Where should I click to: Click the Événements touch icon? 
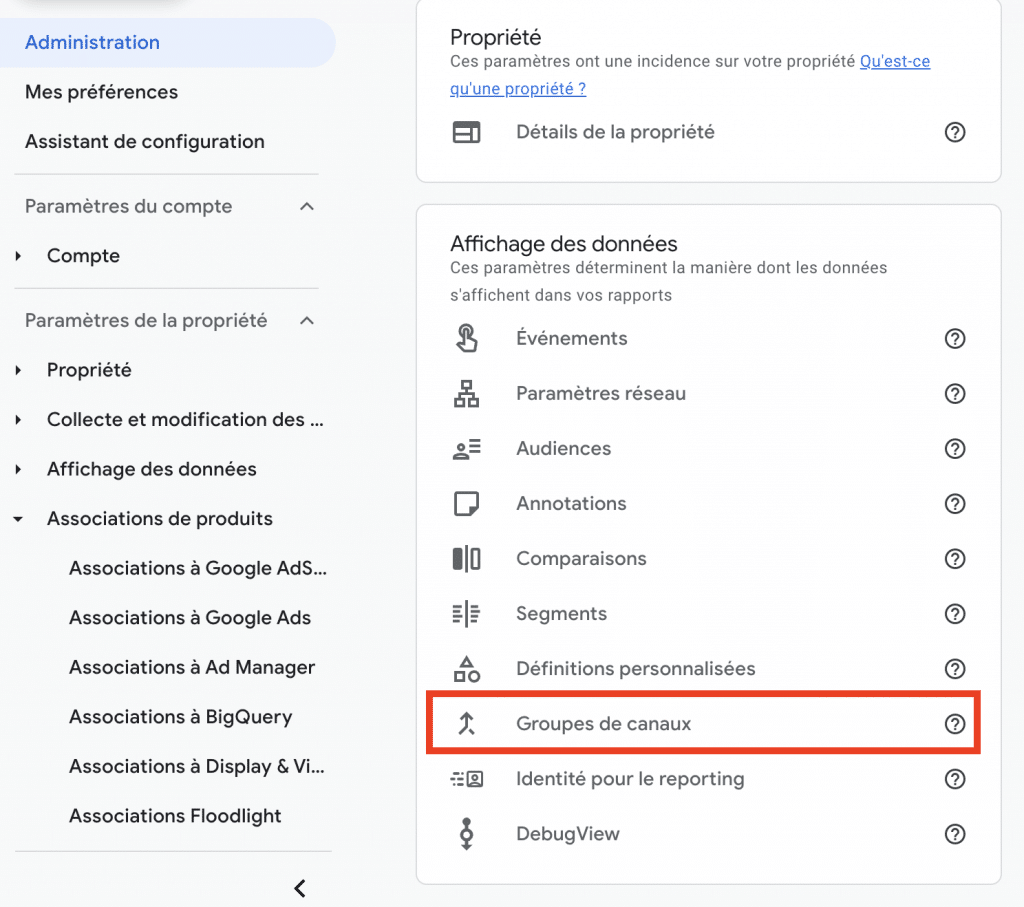[466, 338]
